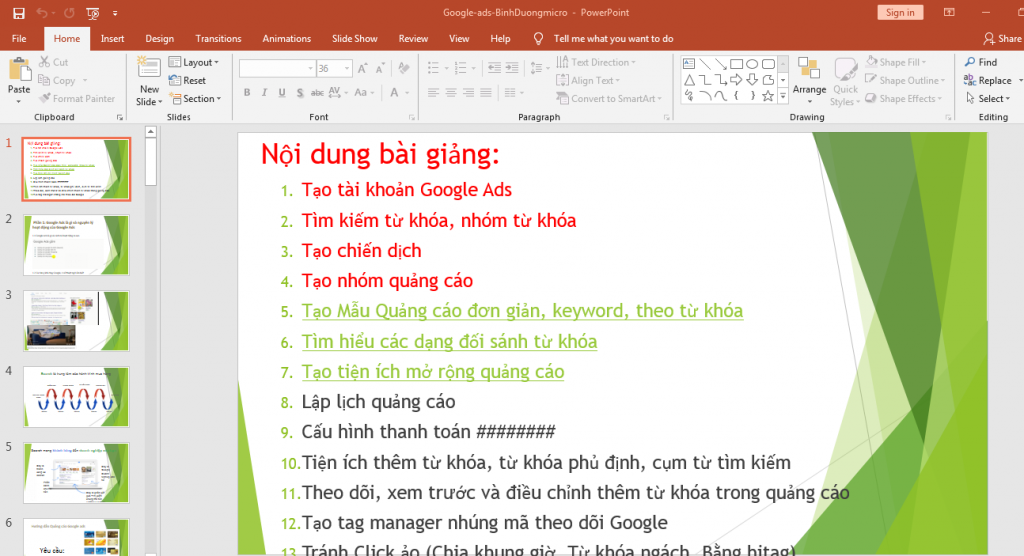Click Copy in Clipboard group
This screenshot has width=1024, height=556.
tap(57, 80)
